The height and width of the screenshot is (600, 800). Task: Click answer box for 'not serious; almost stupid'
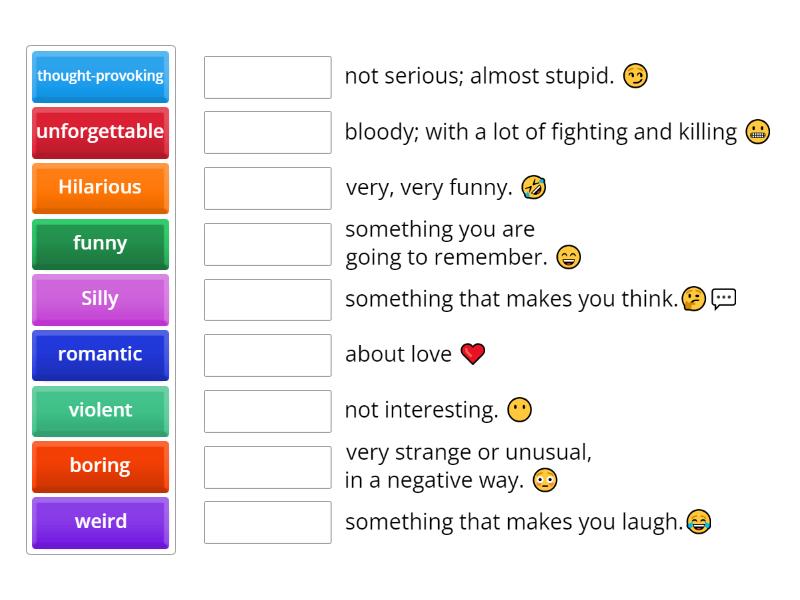267,77
